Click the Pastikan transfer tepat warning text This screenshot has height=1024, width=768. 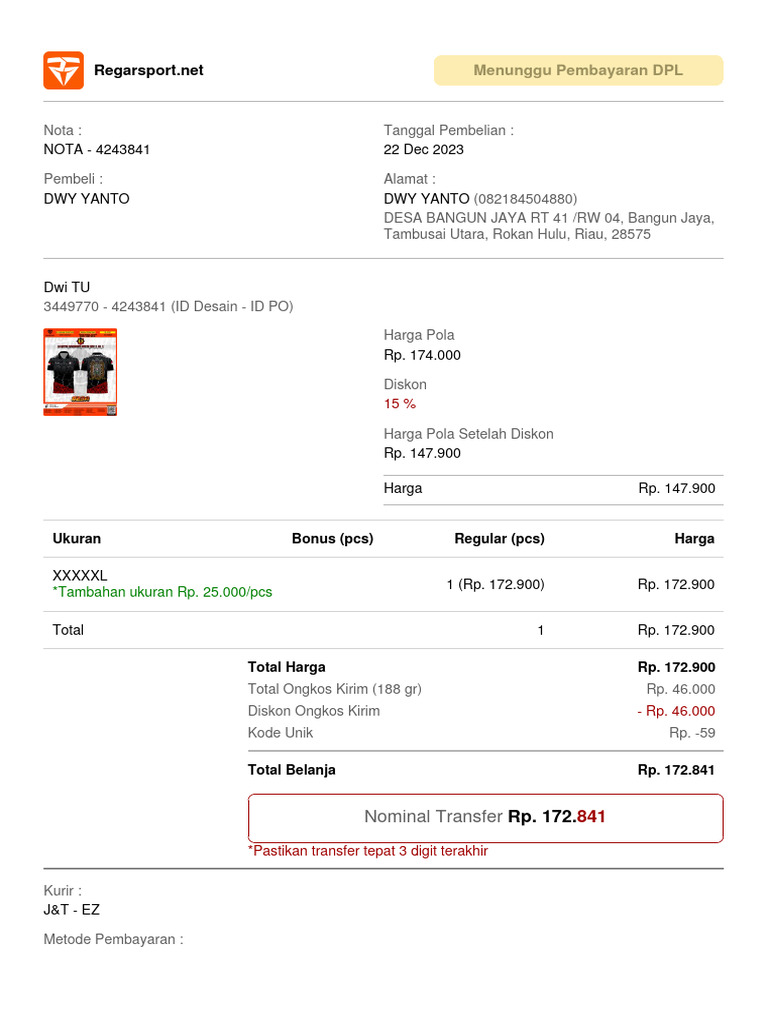point(368,851)
